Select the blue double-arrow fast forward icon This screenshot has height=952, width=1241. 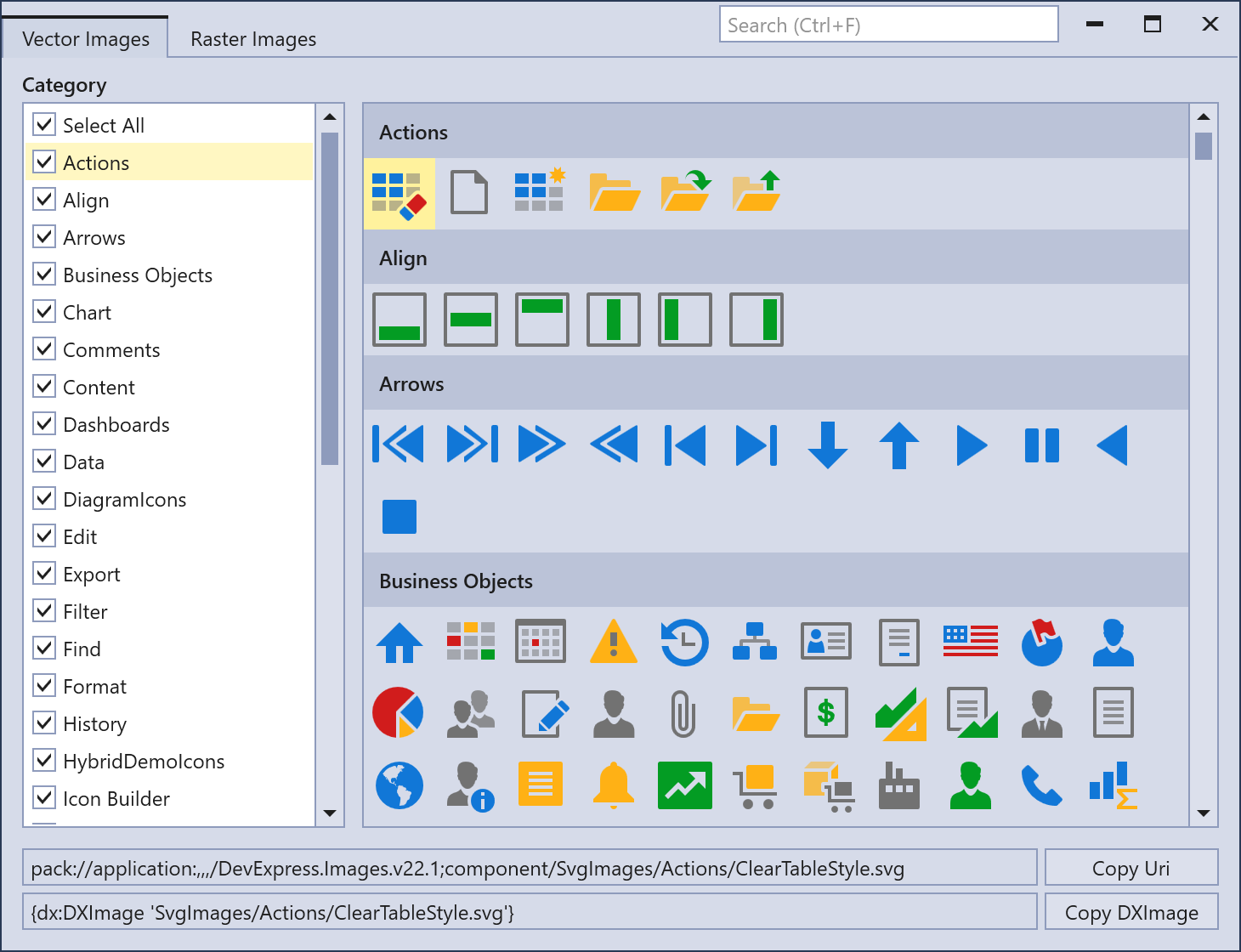pyautogui.click(x=541, y=445)
